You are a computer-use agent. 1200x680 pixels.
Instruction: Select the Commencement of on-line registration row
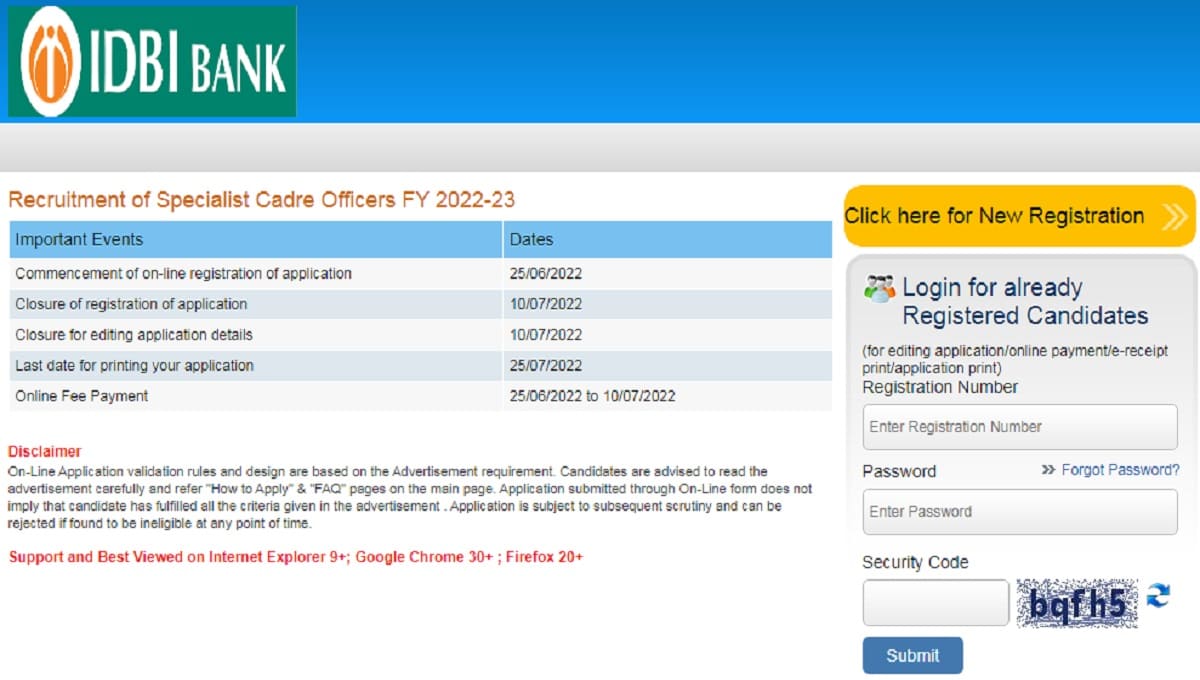(x=183, y=273)
